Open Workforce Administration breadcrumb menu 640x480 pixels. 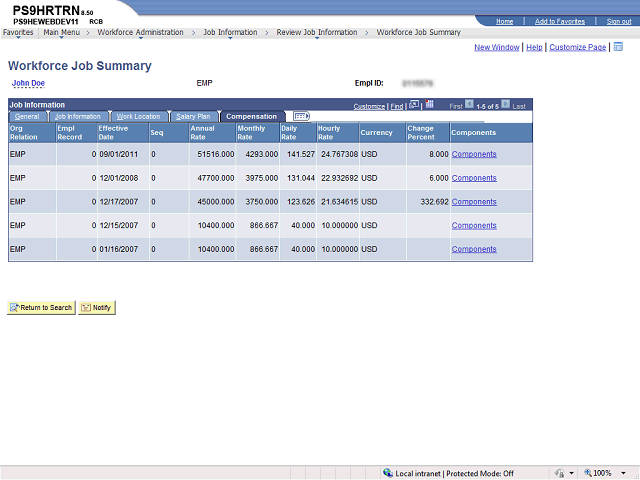[x=140, y=32]
